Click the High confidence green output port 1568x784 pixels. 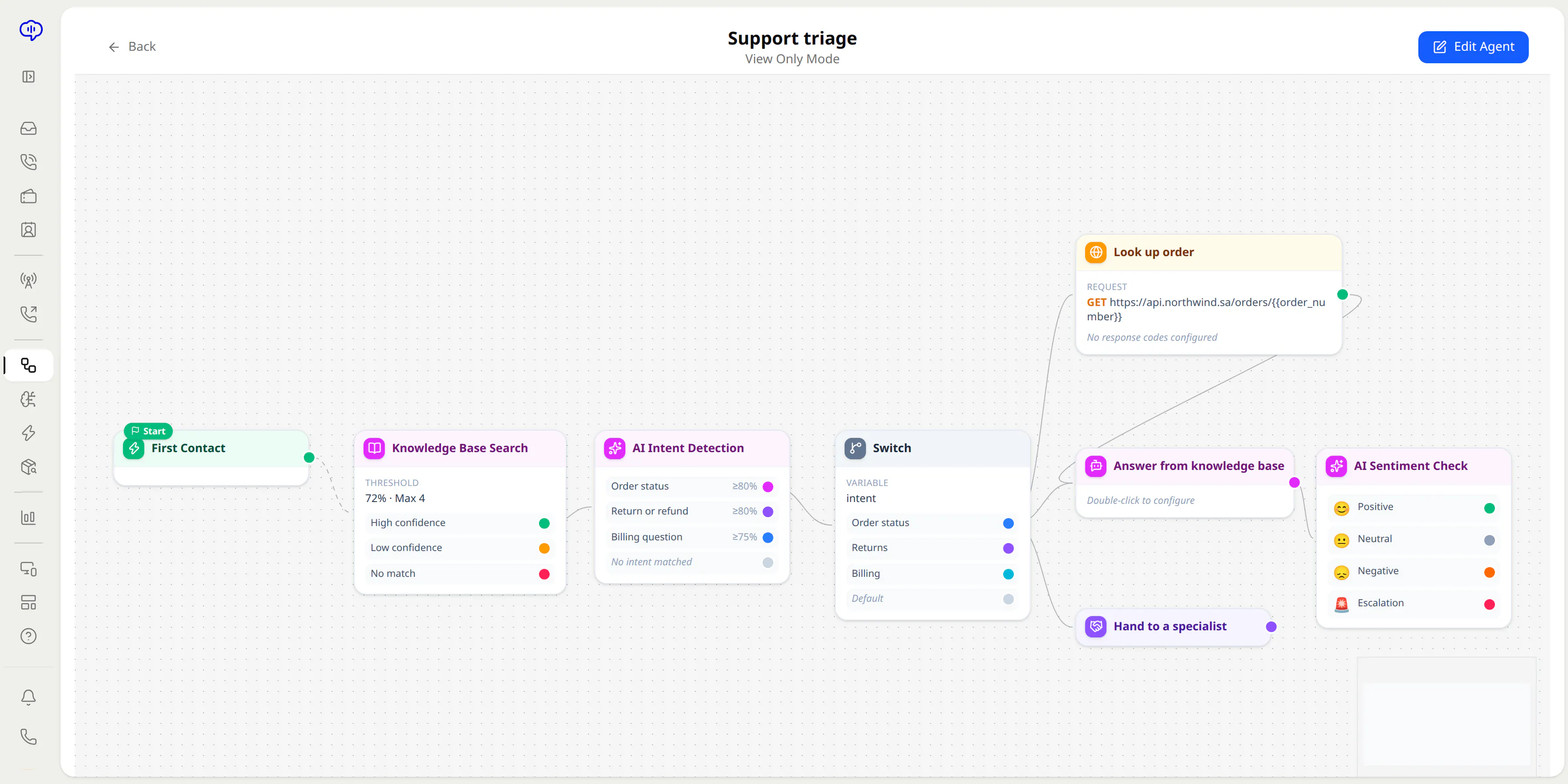tap(544, 523)
